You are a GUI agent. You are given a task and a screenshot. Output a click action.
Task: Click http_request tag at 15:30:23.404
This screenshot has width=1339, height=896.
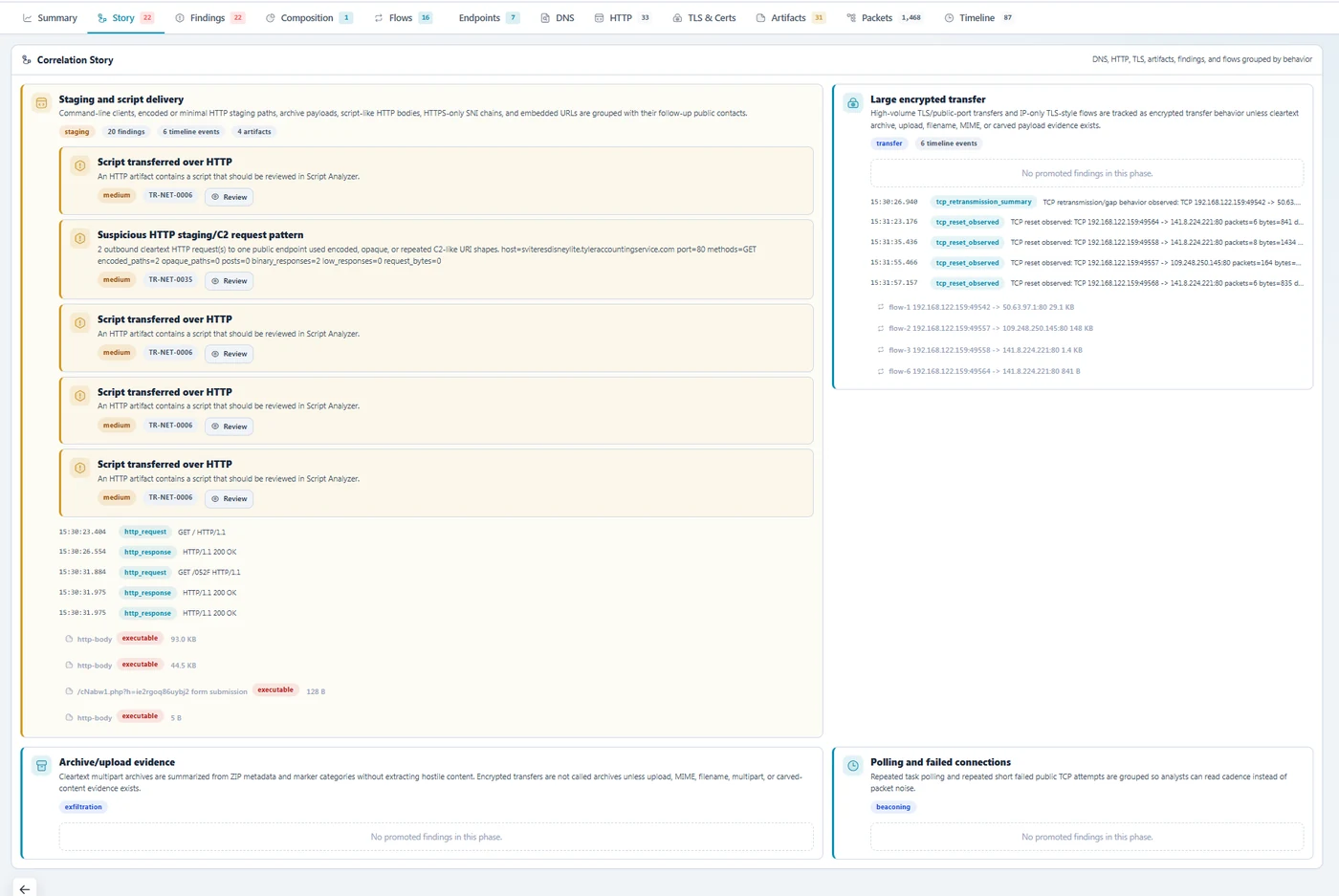point(145,532)
